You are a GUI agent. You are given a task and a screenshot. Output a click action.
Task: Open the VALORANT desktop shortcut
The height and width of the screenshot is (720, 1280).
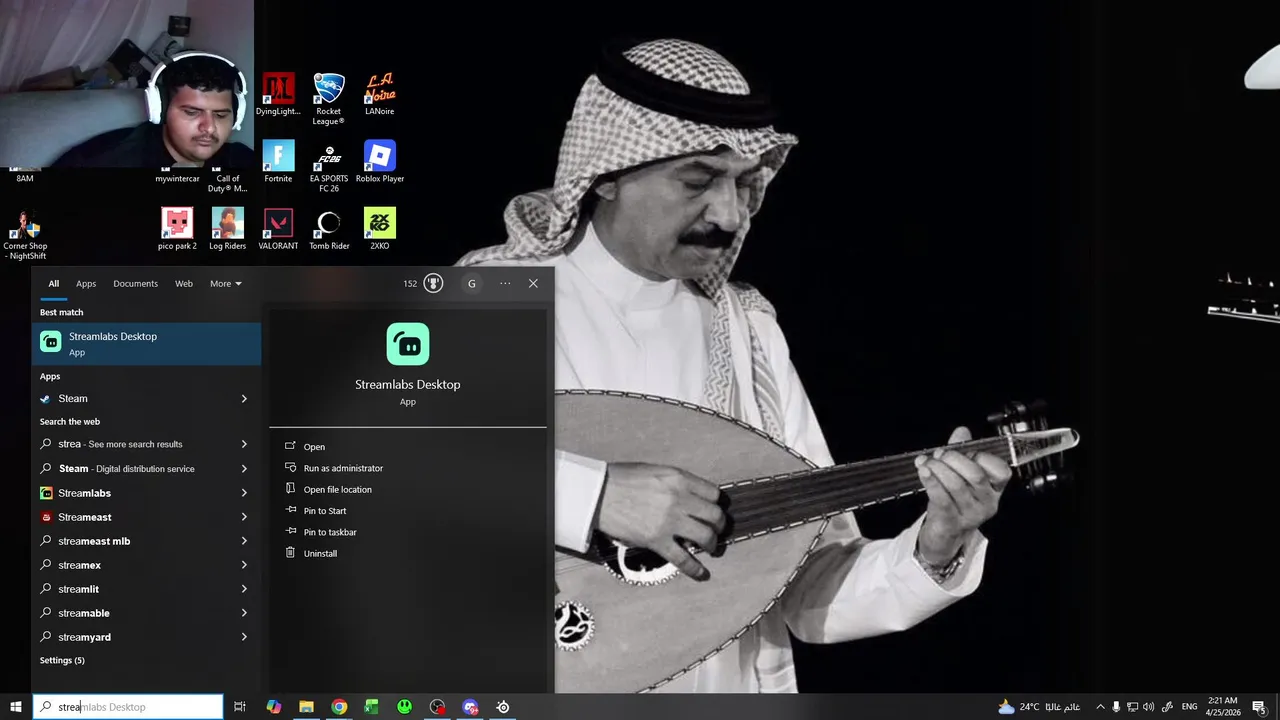click(x=278, y=229)
